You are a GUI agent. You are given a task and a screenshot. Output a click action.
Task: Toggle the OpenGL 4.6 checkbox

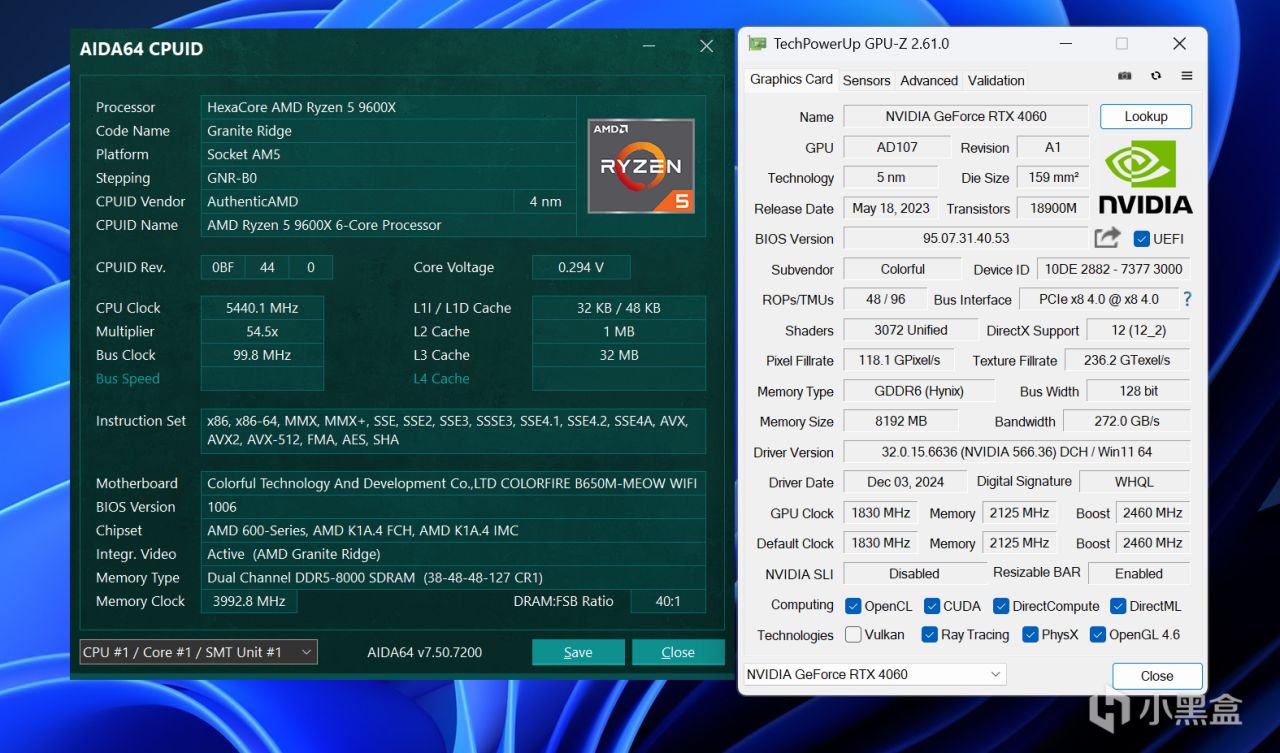pyautogui.click(x=1097, y=634)
